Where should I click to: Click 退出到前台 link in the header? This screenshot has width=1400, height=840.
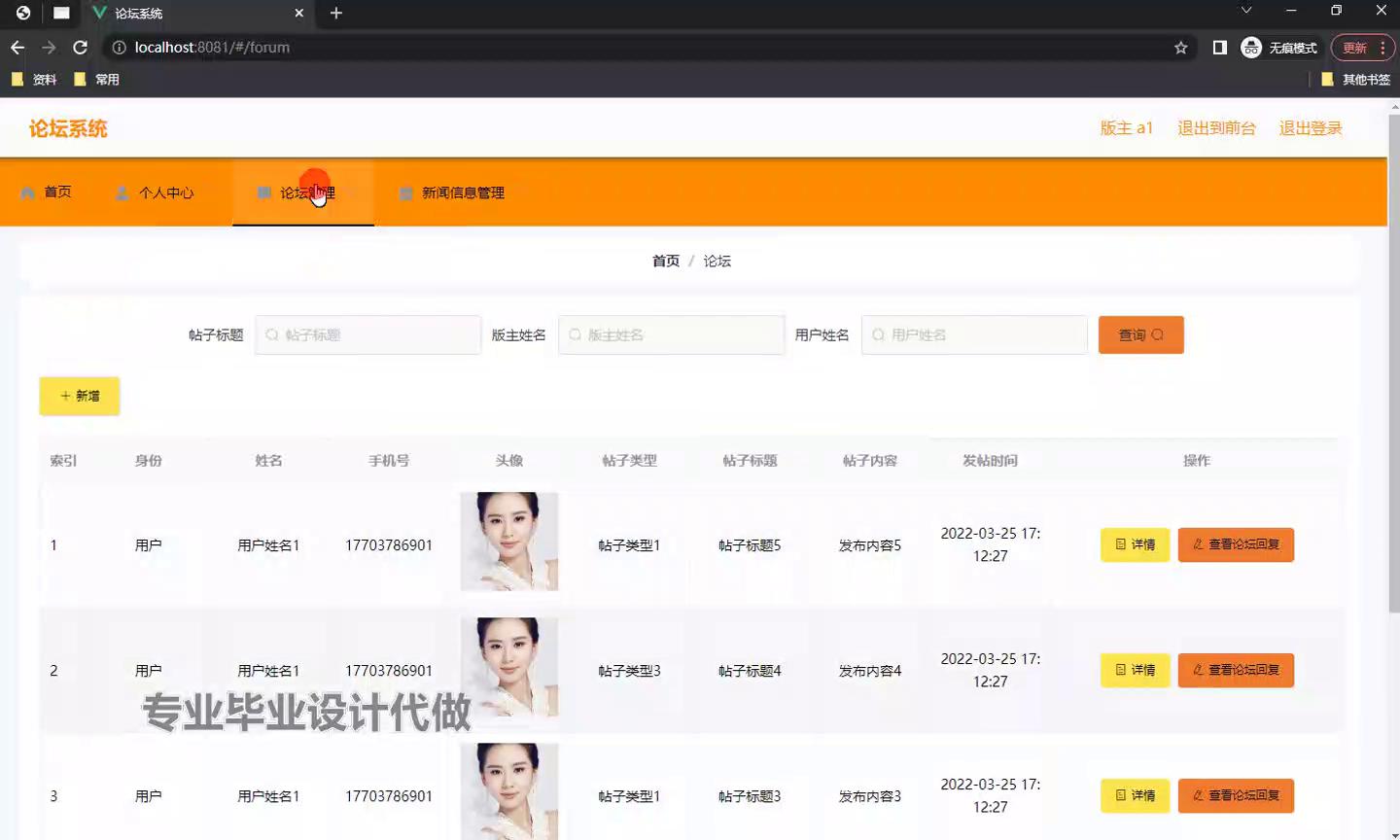point(1216,128)
